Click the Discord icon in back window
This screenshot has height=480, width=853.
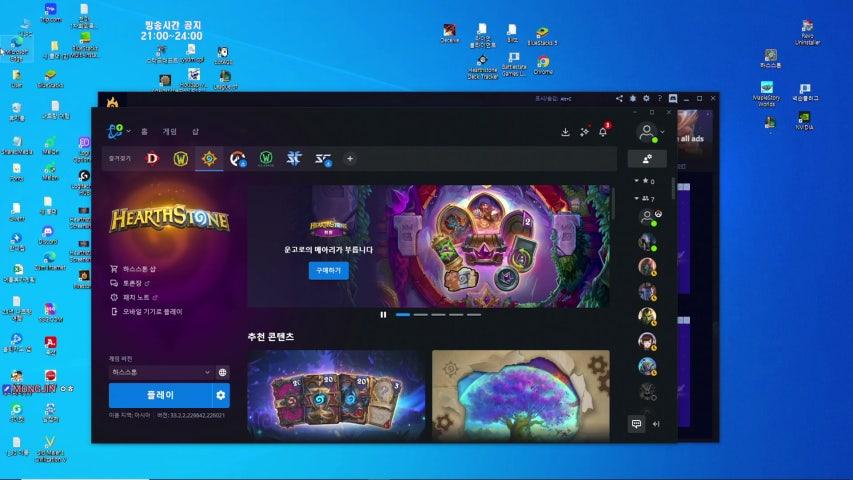673,99
